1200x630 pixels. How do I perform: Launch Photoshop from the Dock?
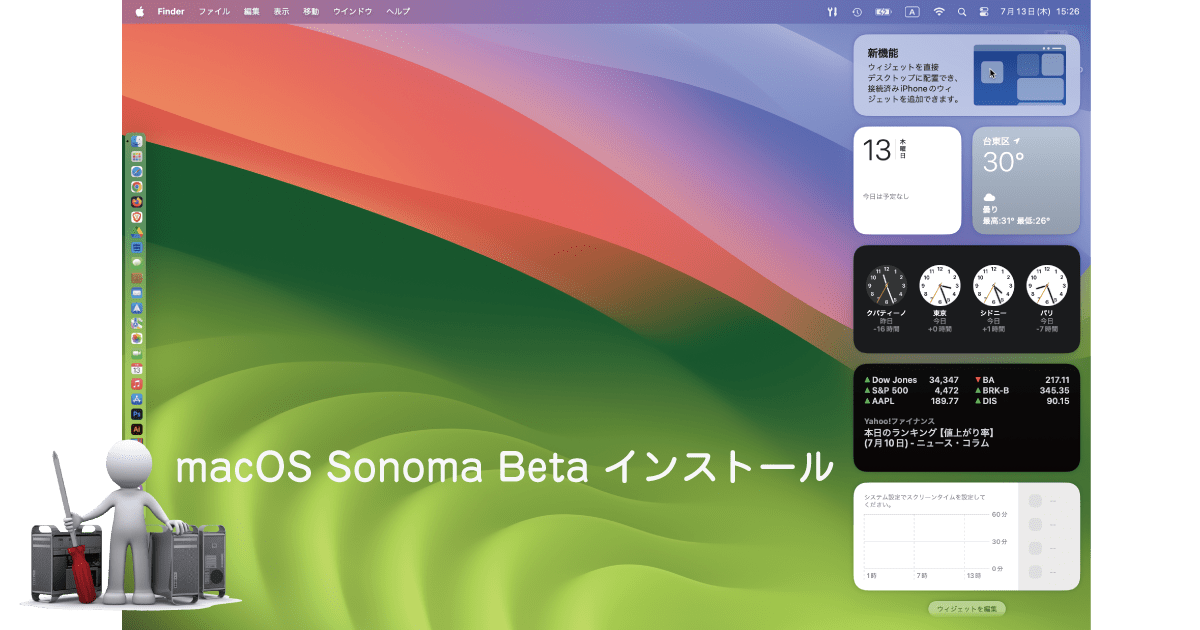(x=137, y=414)
